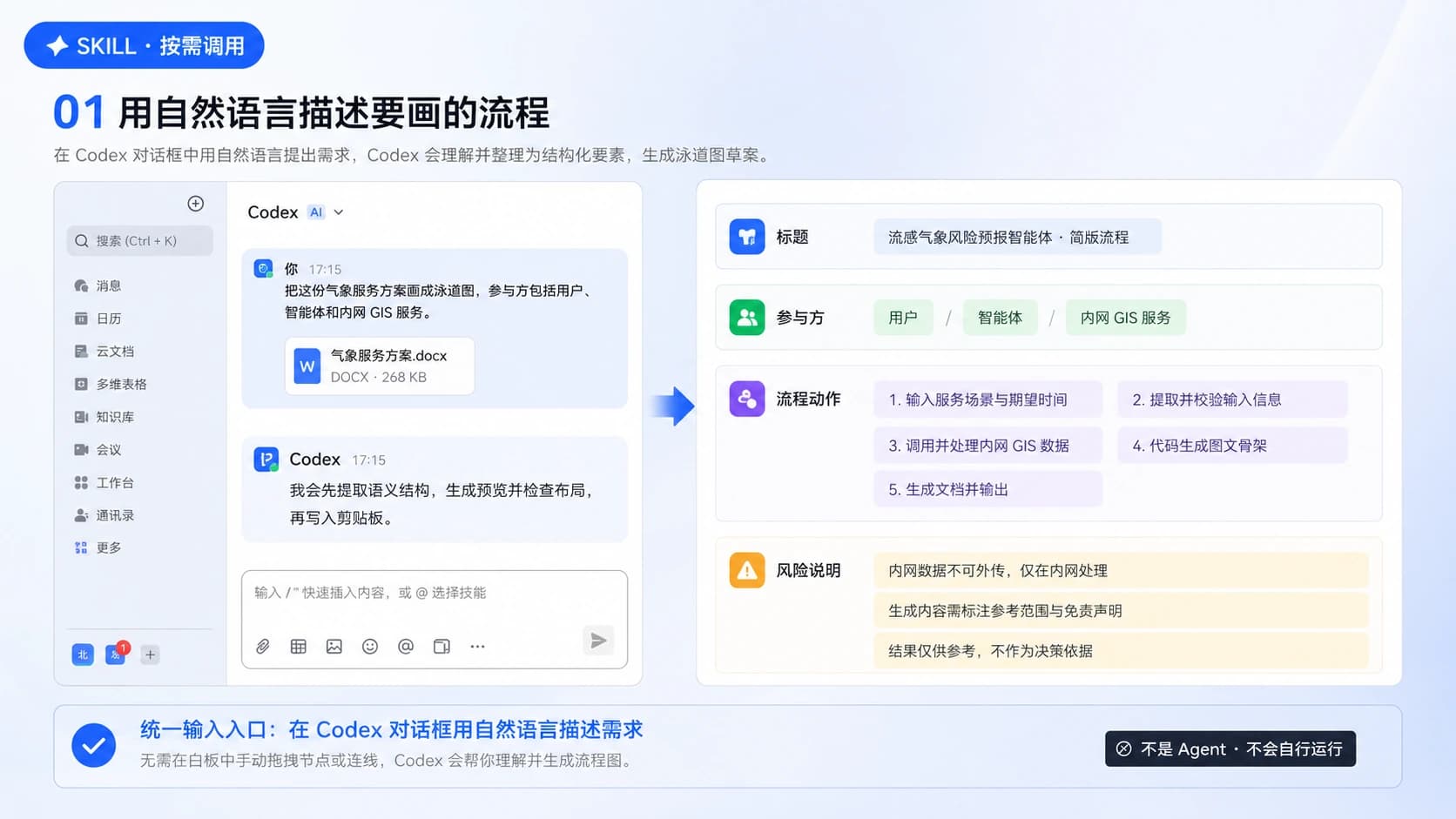The height and width of the screenshot is (819, 1456).
Task: Click step 1. 输入服务场景与期望时间
Action: coord(988,399)
